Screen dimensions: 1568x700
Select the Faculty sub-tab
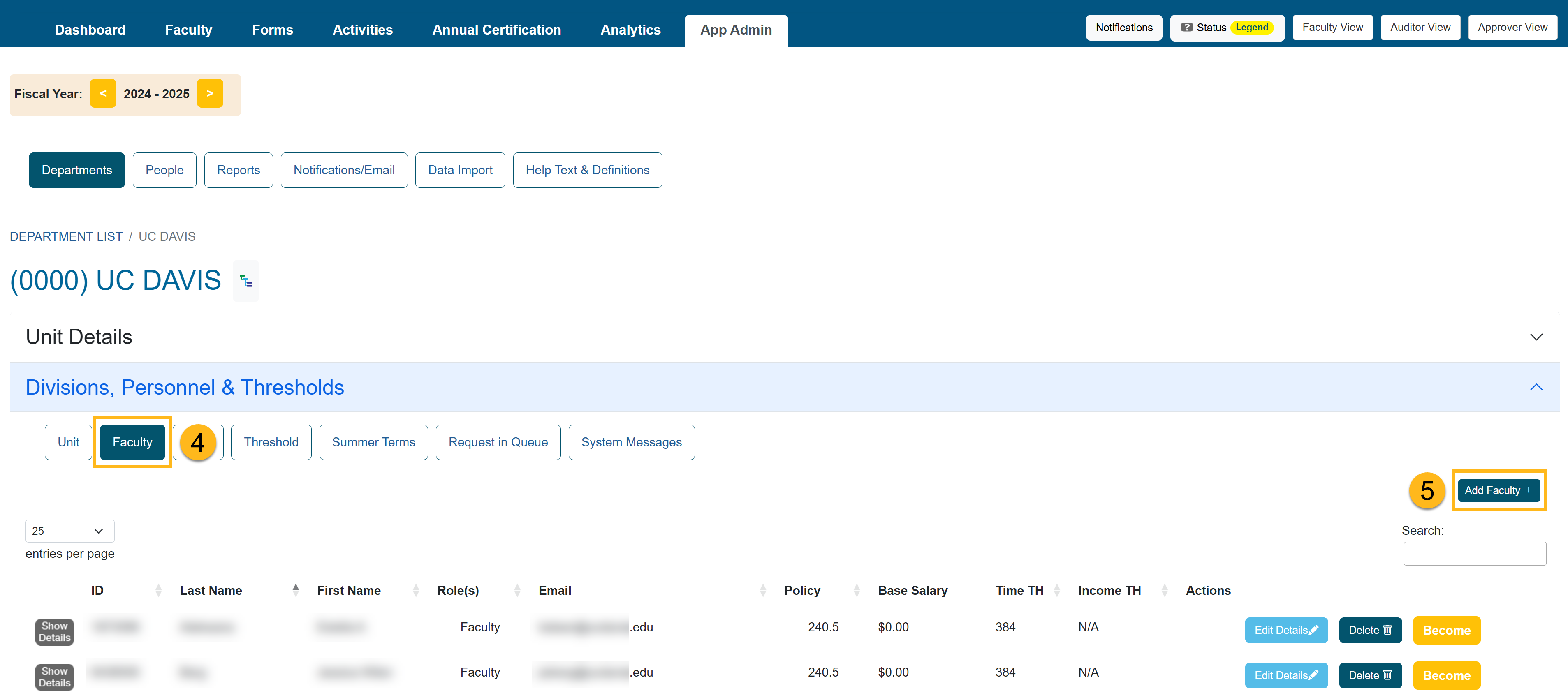point(132,442)
